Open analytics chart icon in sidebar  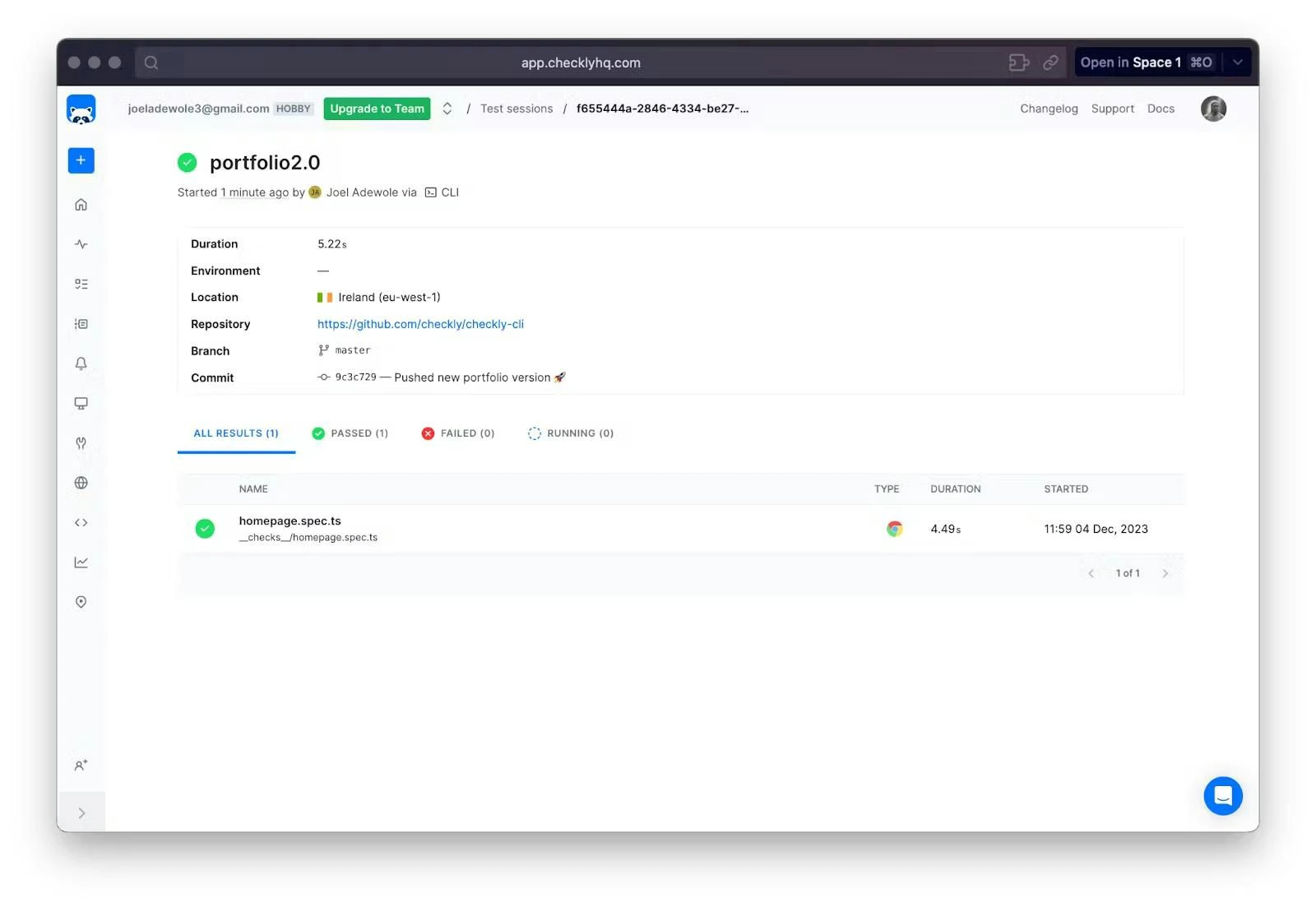[x=81, y=562]
